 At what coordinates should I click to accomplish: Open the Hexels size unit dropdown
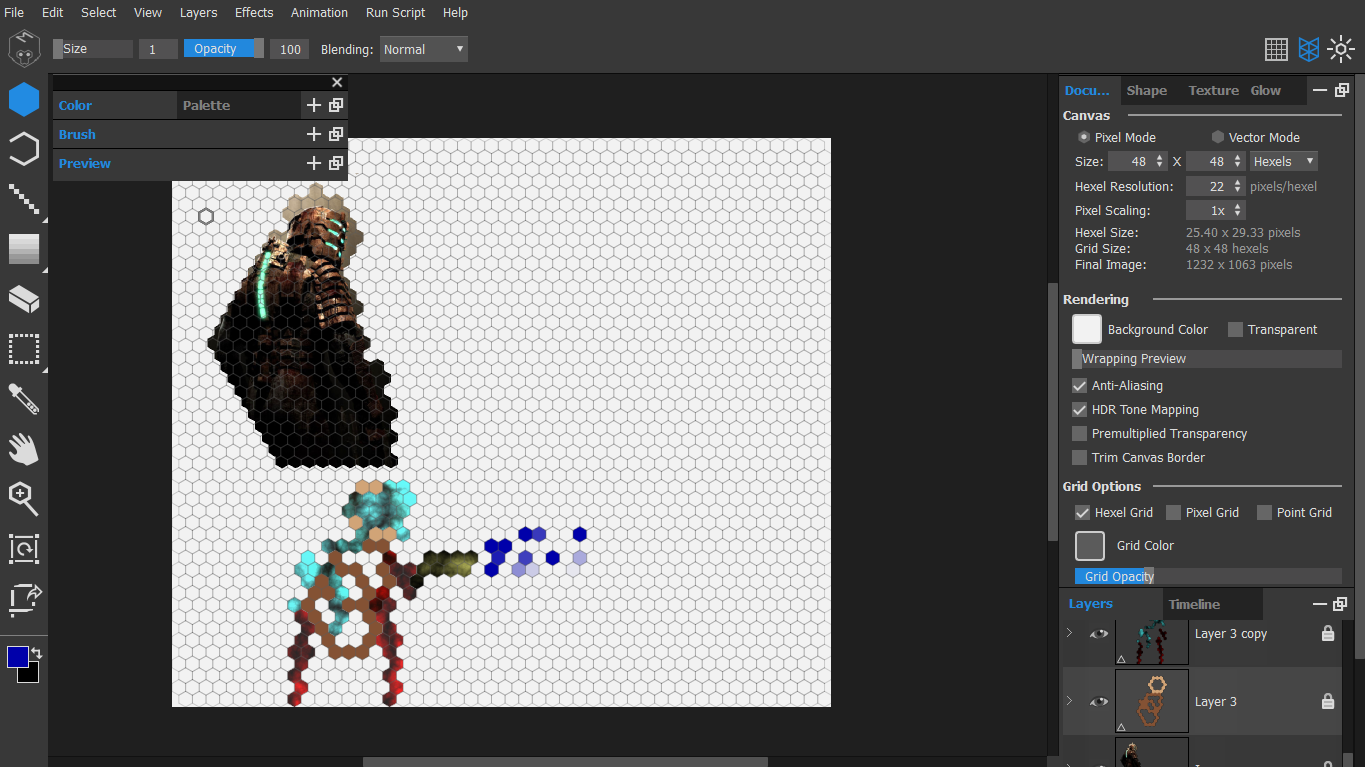[x=1284, y=161]
